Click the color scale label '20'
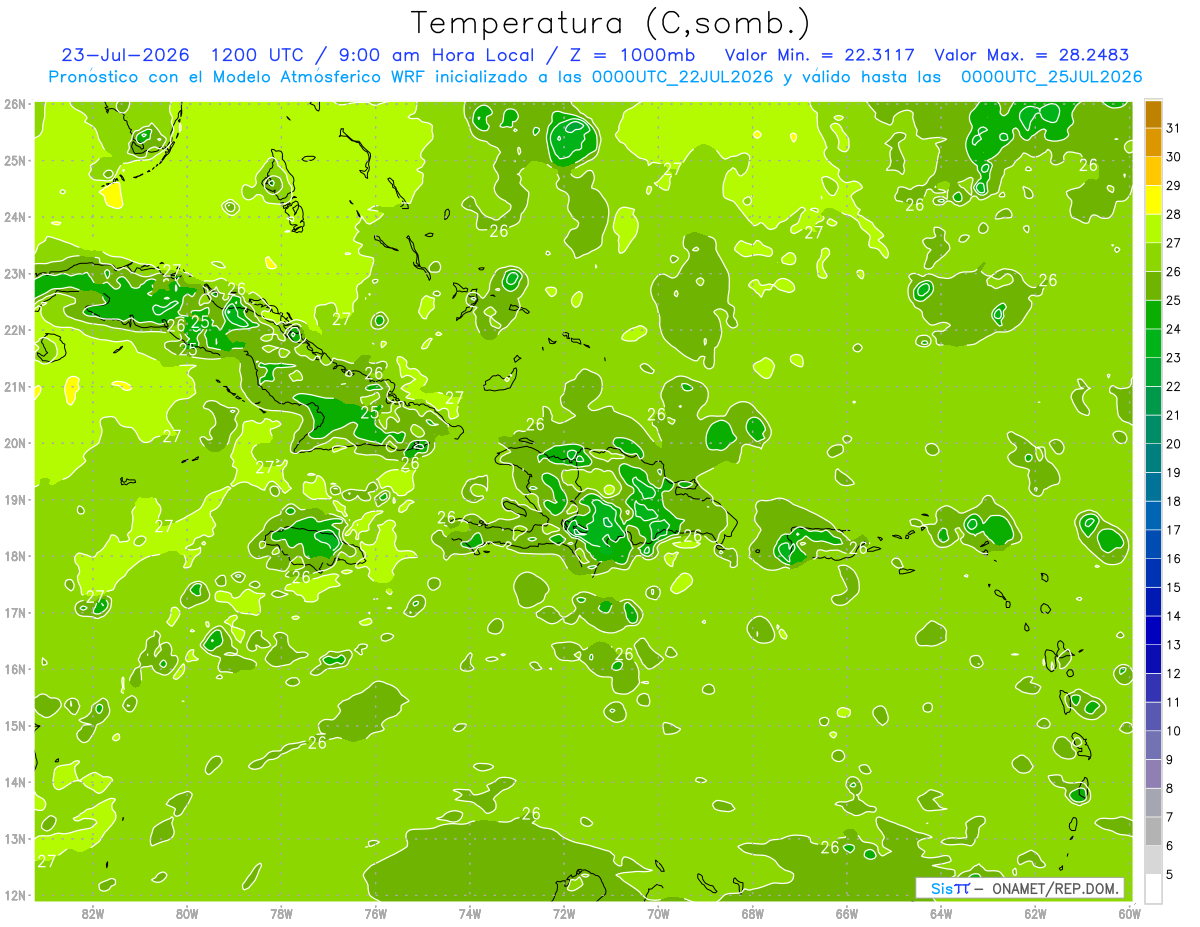 tap(1174, 444)
